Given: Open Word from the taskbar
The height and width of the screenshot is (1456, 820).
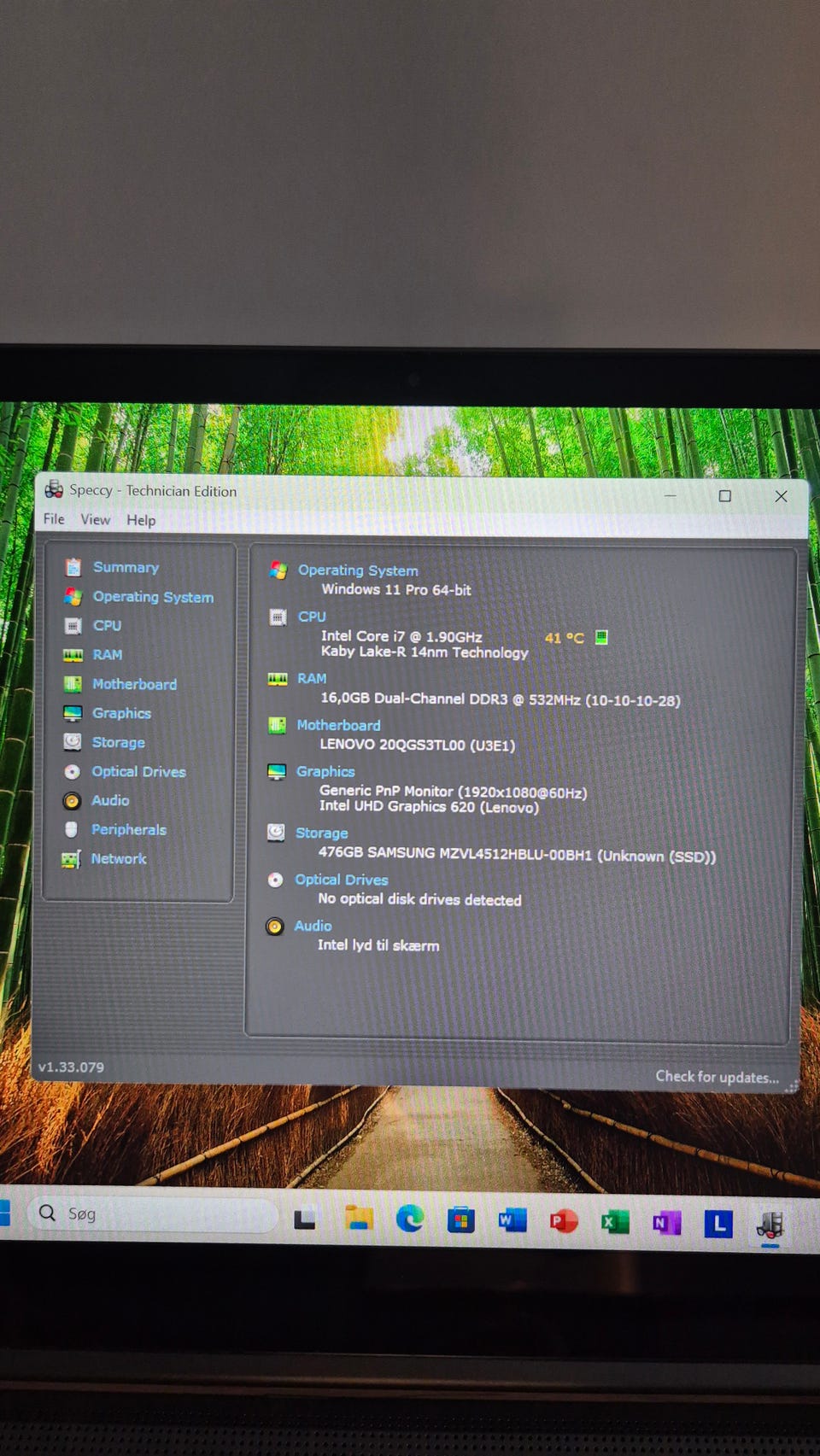Looking at the screenshot, I should tap(512, 1221).
